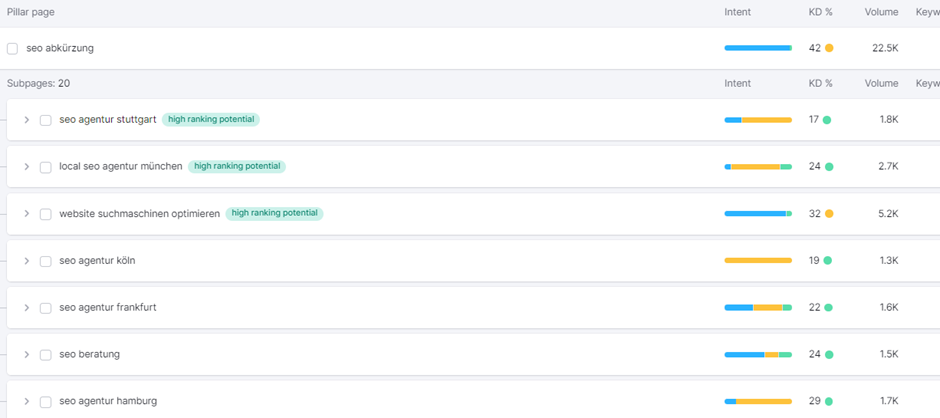Tick the 'seo agentur köln' checkbox
The image size is (940, 418).
click(x=46, y=261)
